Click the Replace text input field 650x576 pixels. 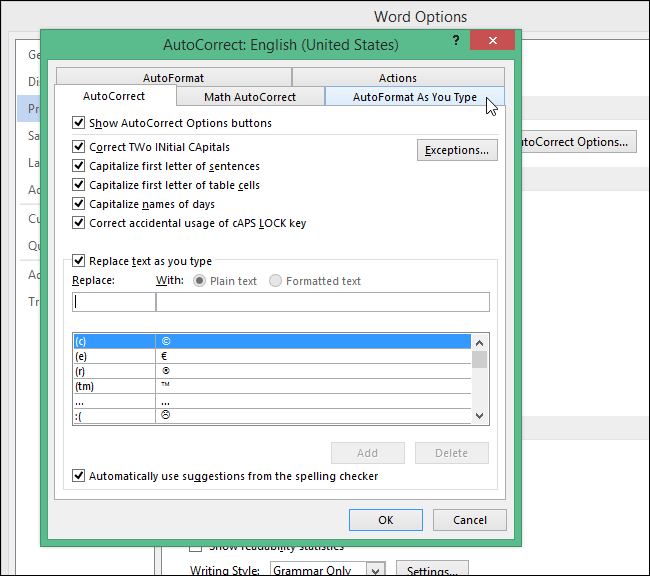(x=114, y=302)
